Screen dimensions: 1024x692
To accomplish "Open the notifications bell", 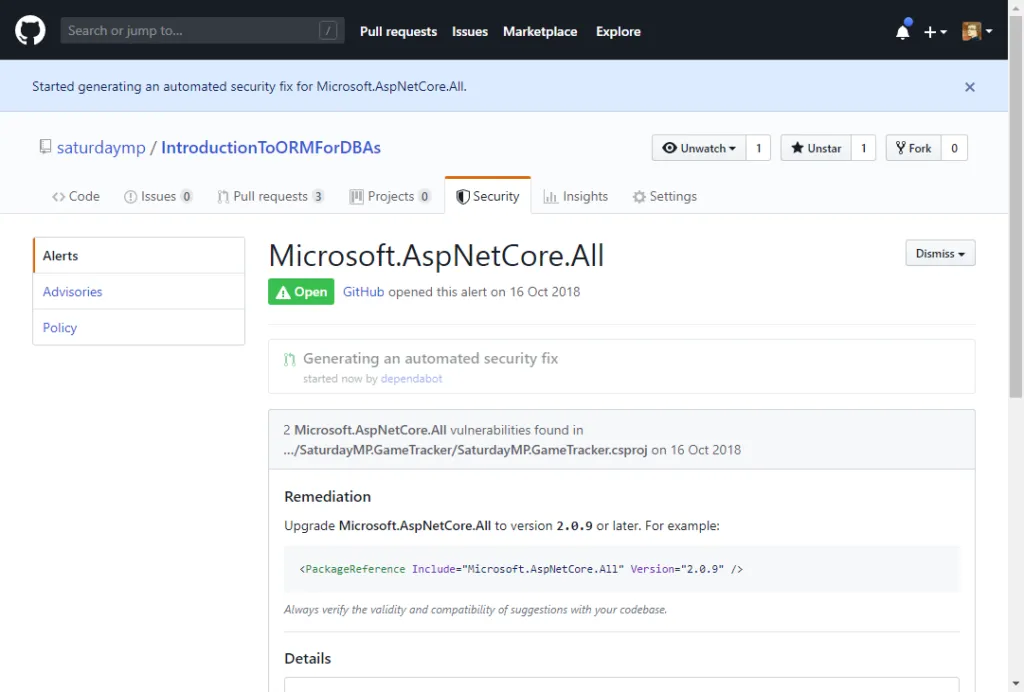I will 903,31.
